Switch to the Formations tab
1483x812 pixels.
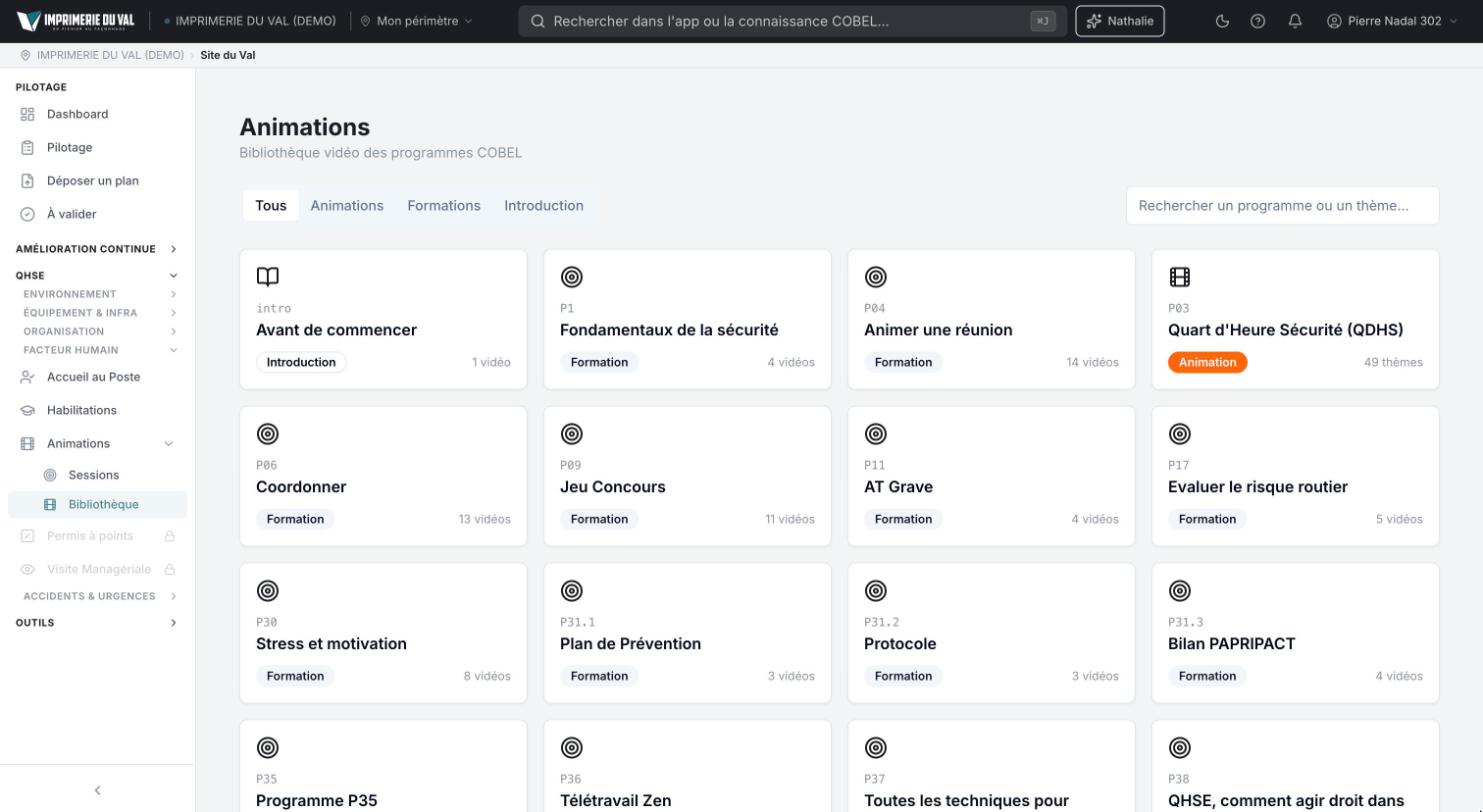(444, 206)
